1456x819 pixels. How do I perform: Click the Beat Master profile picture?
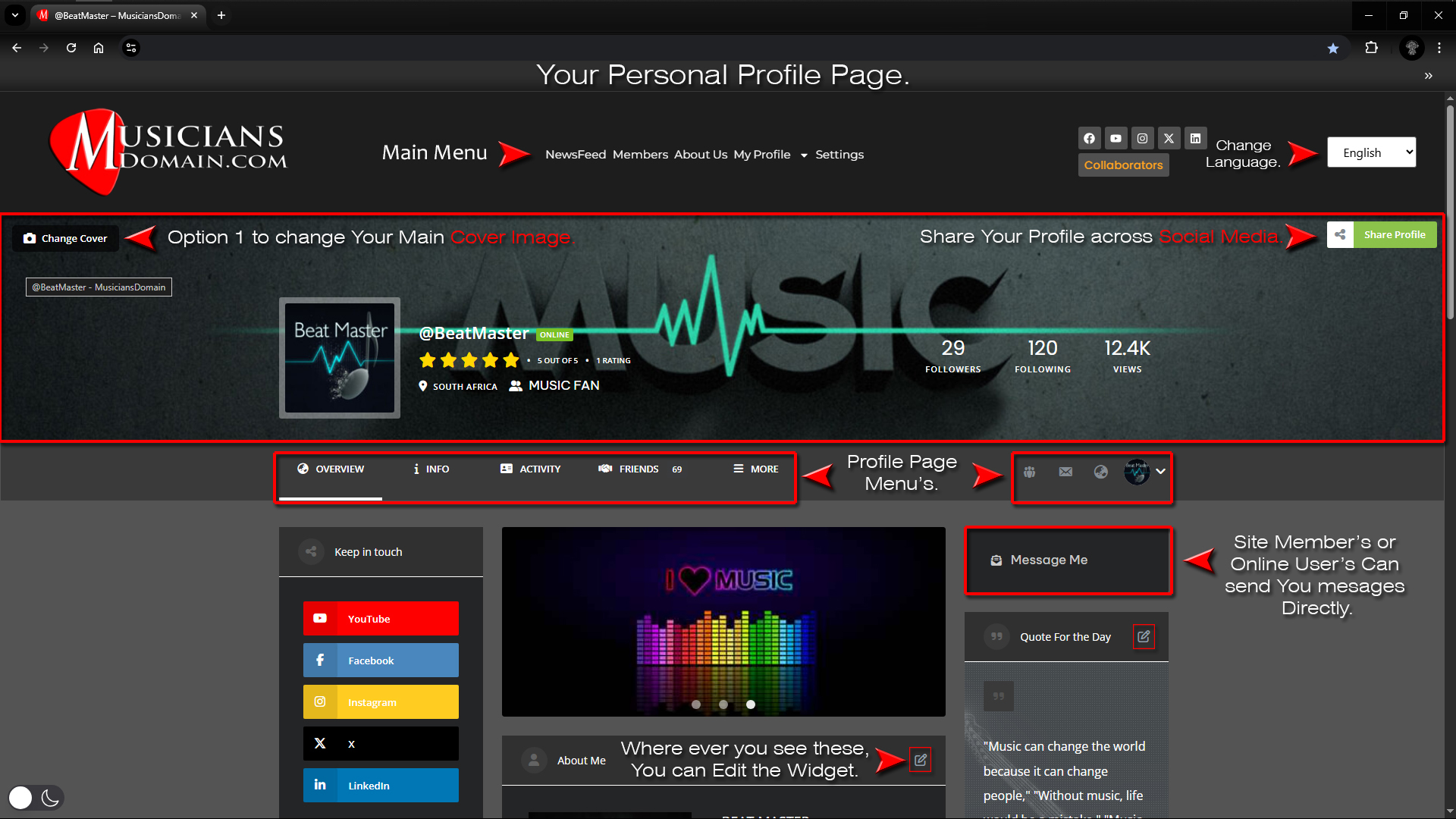tap(340, 358)
